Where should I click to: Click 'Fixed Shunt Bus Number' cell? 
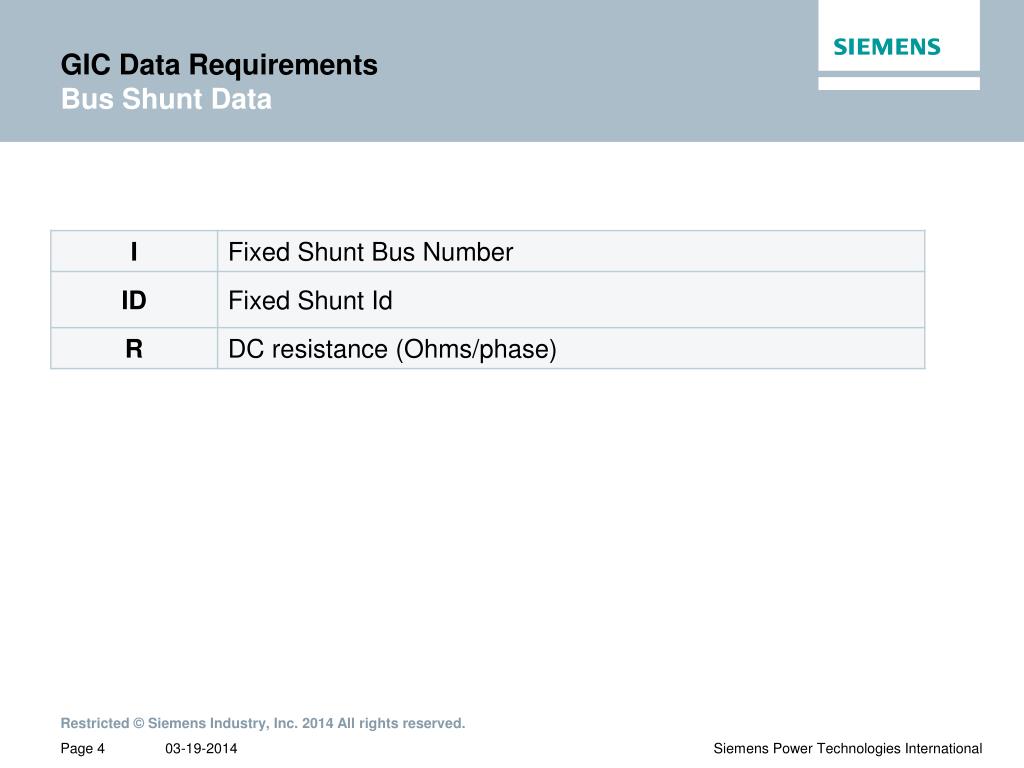571,251
